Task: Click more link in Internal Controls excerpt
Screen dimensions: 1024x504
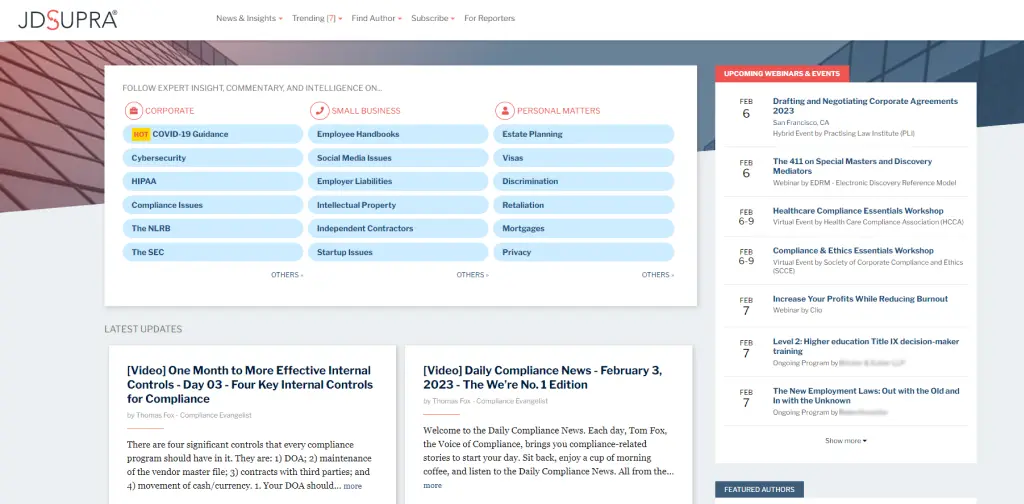Action: coord(353,486)
